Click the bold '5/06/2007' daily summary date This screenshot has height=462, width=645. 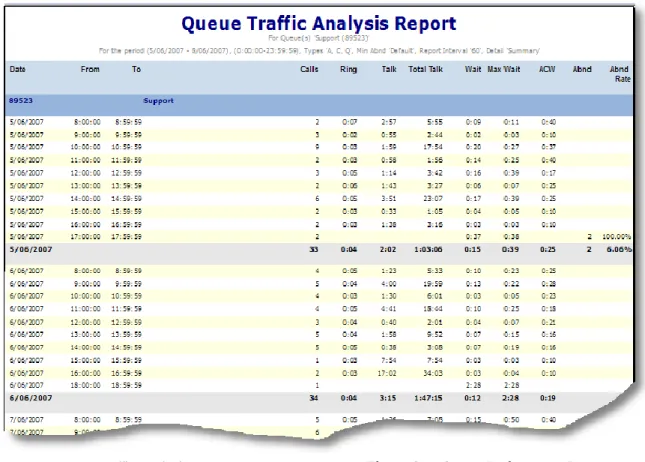coord(31,249)
